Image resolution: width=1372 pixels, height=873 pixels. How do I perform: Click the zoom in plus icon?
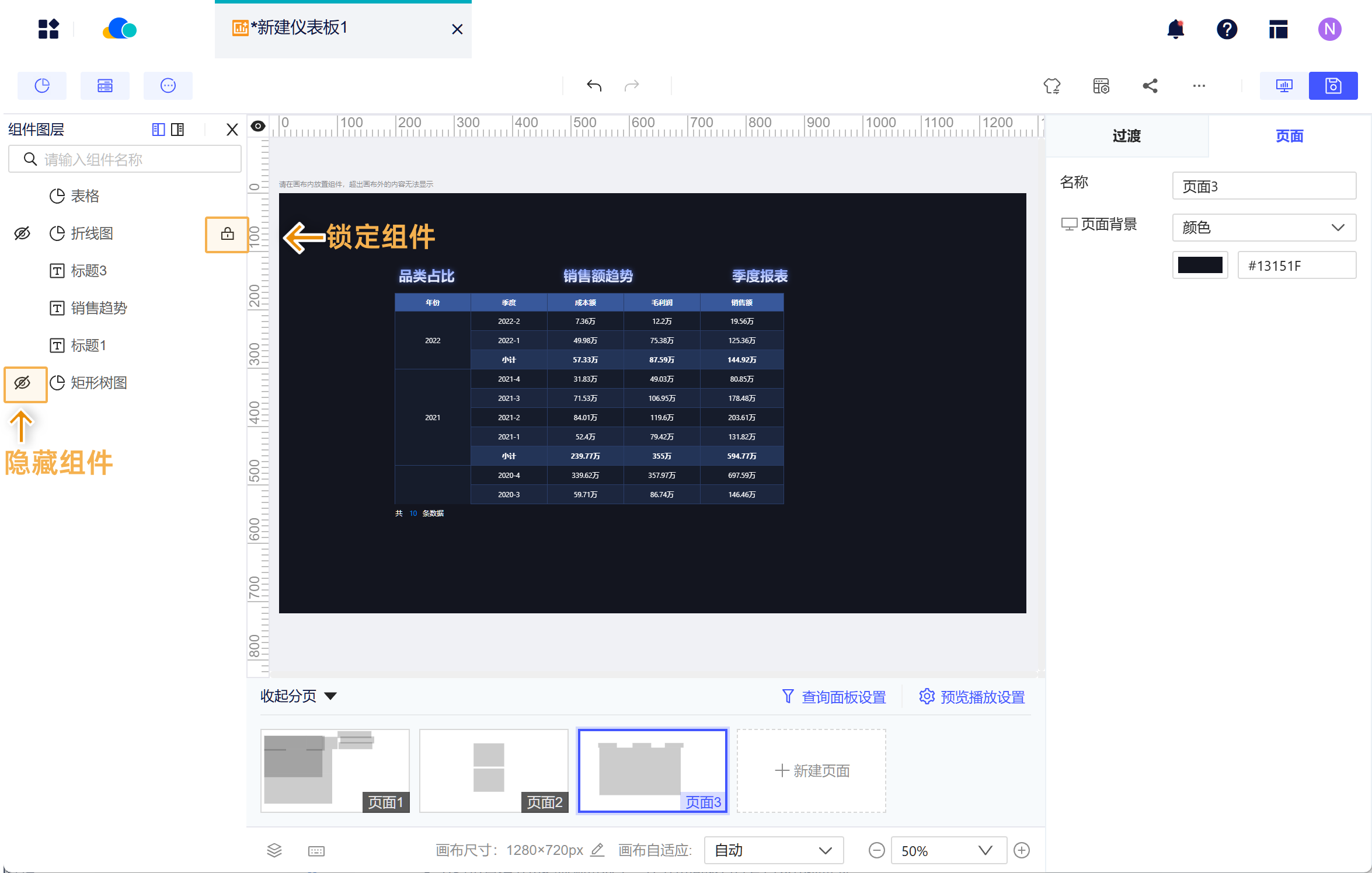click(1022, 850)
